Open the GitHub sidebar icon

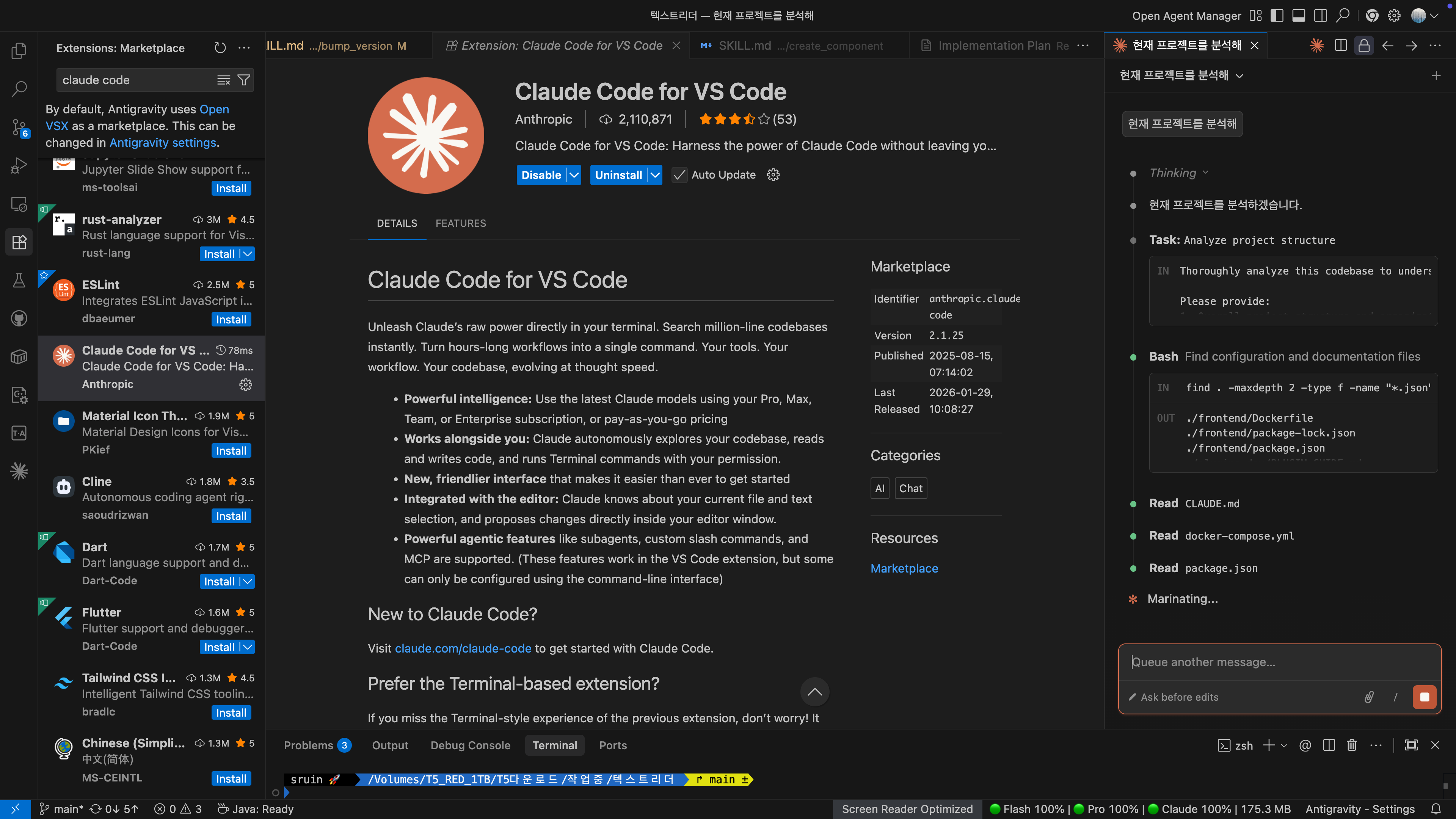[x=19, y=318]
